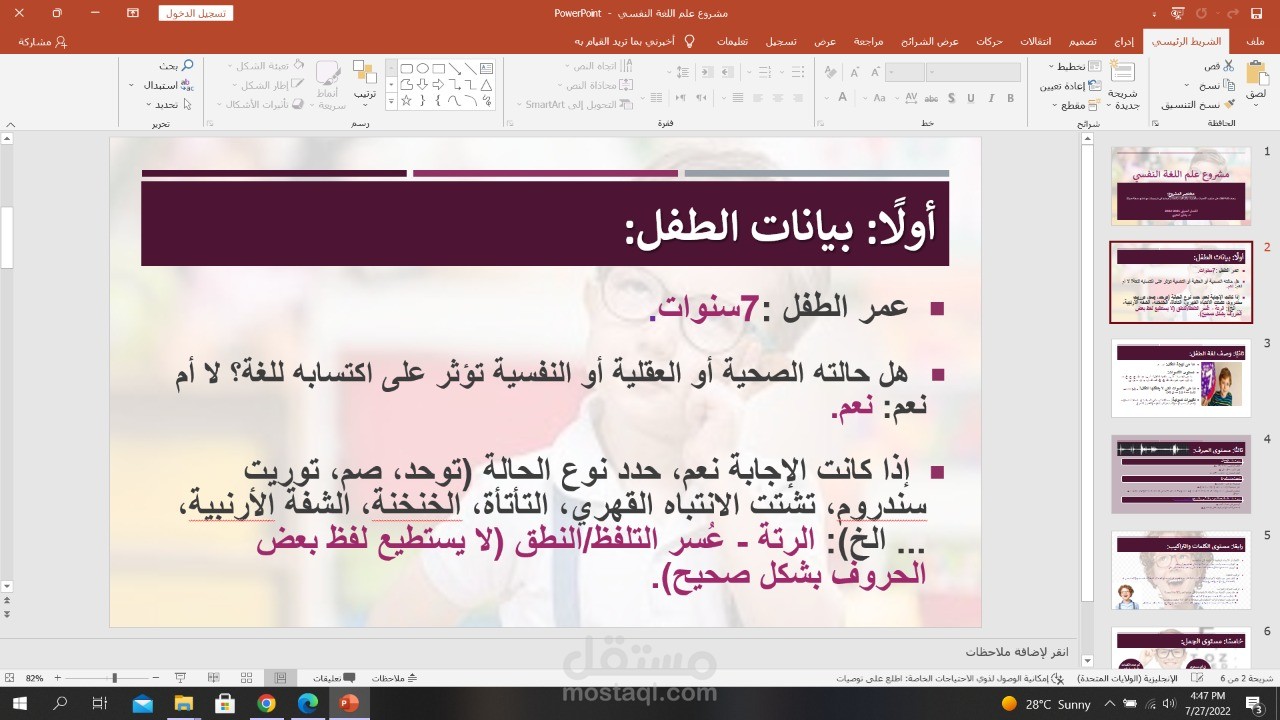Screen dimensions: 1280x720
Task: Open Google Chrome from the taskbar
Action: (265, 704)
